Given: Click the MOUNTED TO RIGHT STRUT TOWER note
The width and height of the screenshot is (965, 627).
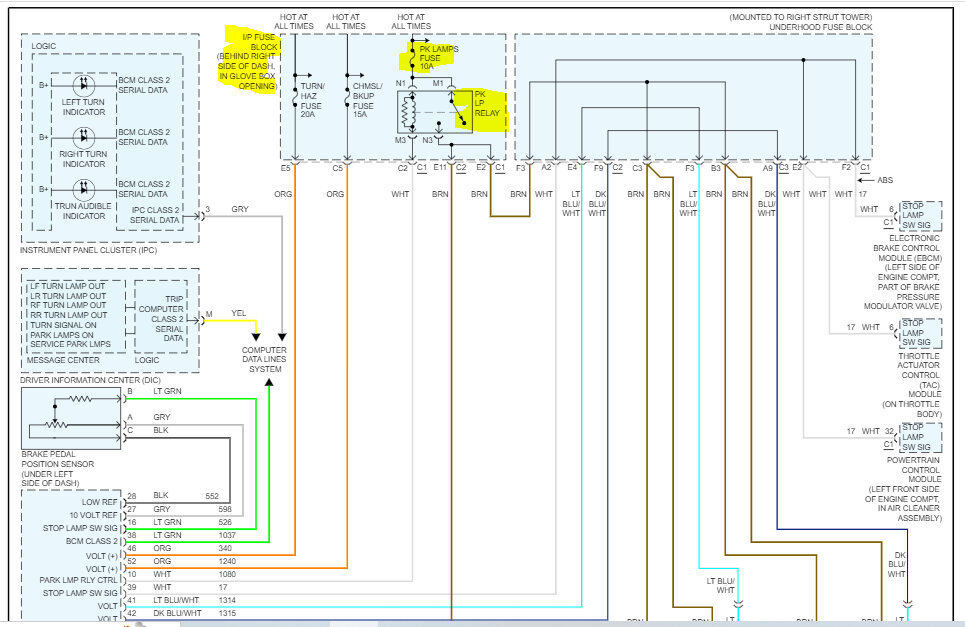Looking at the screenshot, I should (801, 17).
